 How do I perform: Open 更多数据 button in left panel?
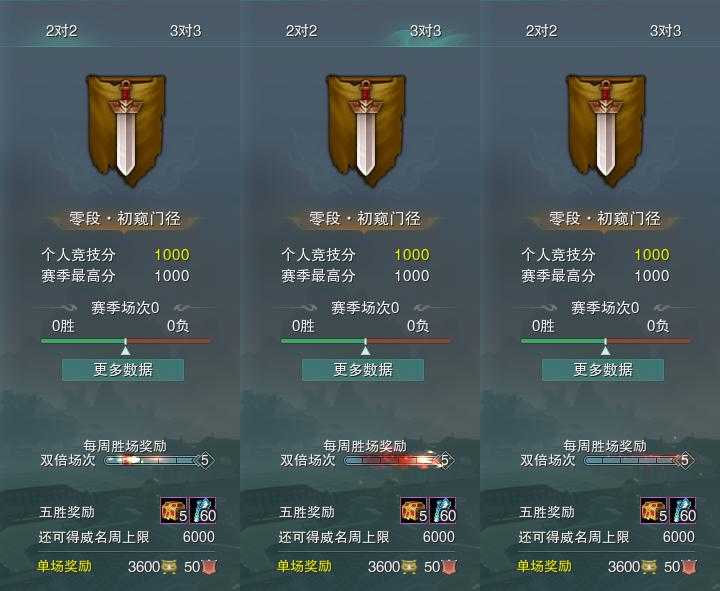[x=123, y=370]
